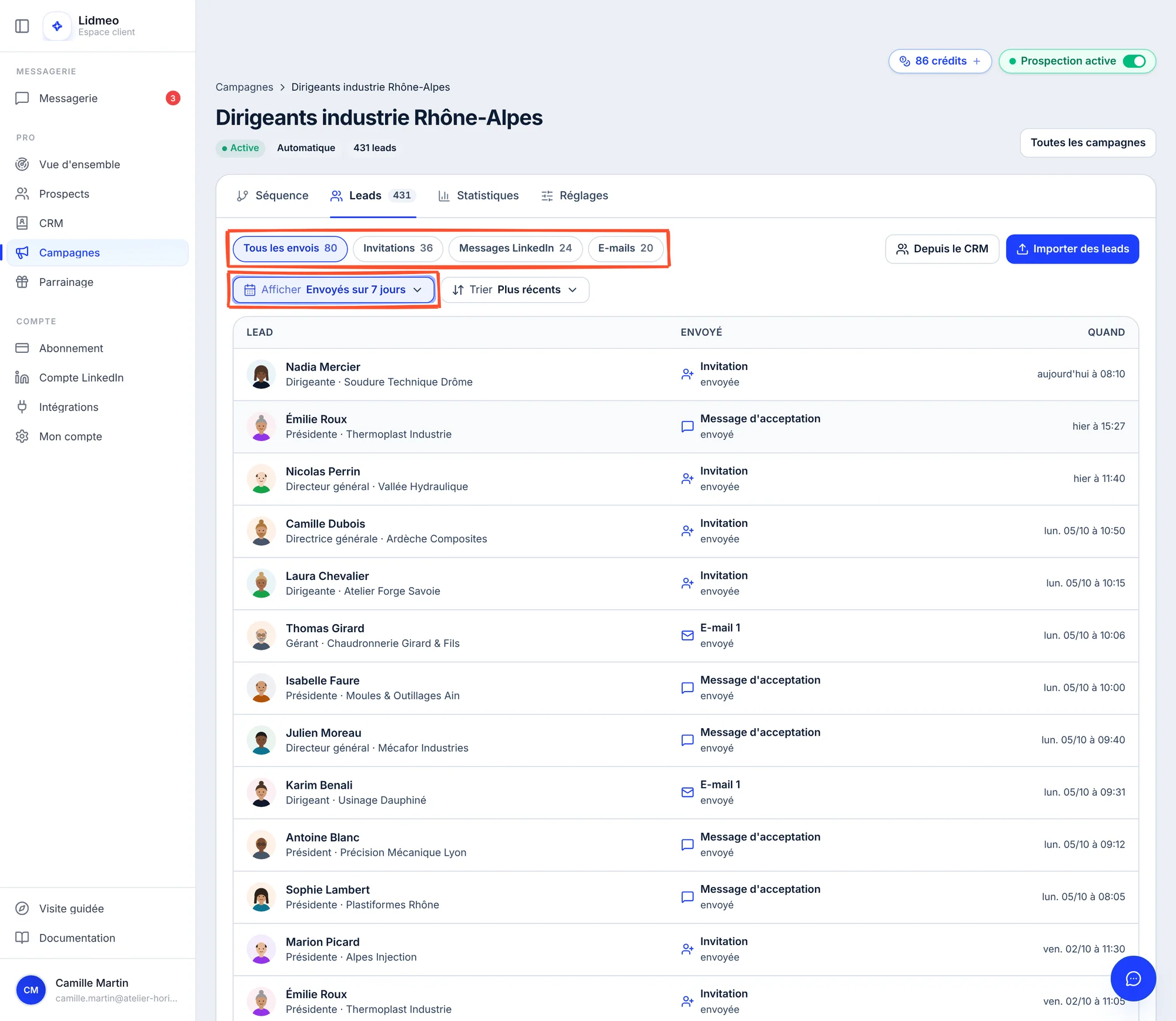
Task: Click Nicolas Perrin's avatar
Action: (x=261, y=479)
